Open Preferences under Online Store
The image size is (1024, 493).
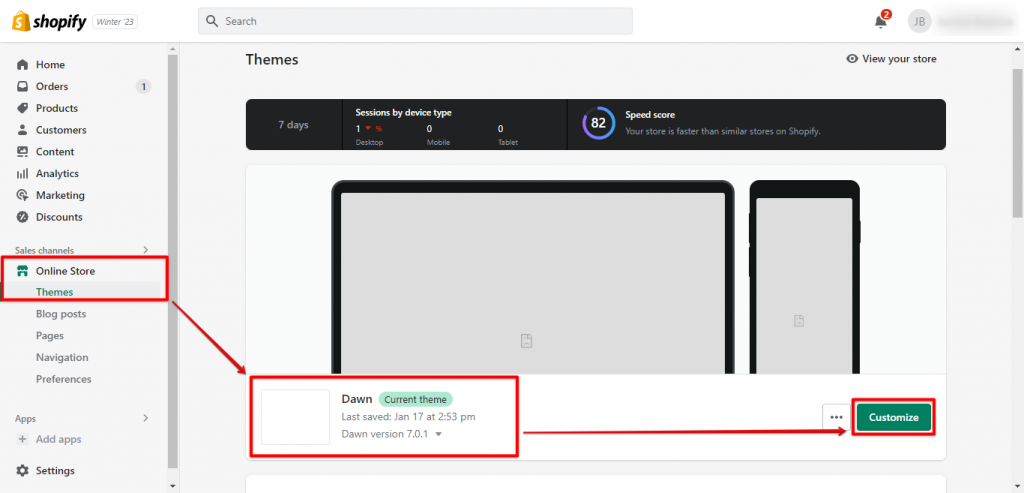coord(63,380)
